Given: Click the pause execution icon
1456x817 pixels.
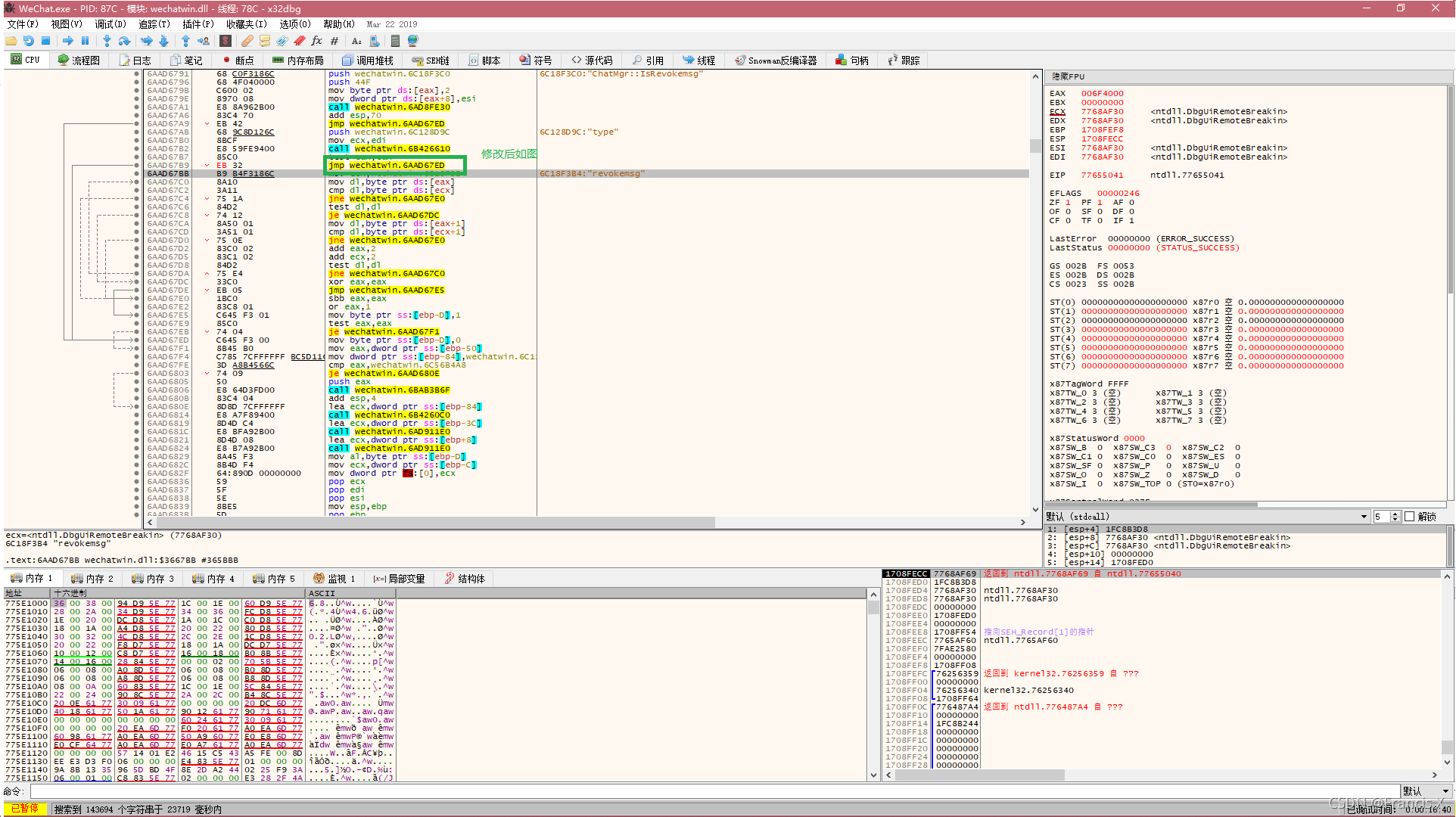Looking at the screenshot, I should tap(85, 41).
